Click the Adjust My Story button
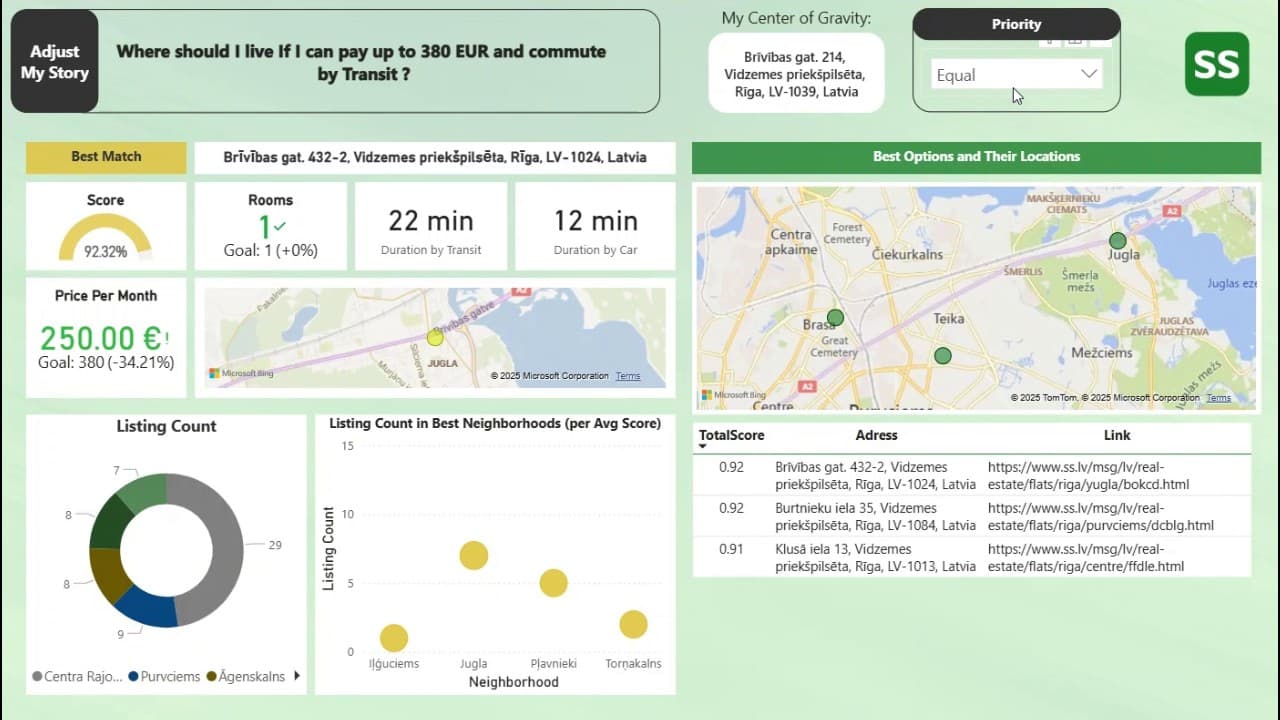 [x=54, y=62]
